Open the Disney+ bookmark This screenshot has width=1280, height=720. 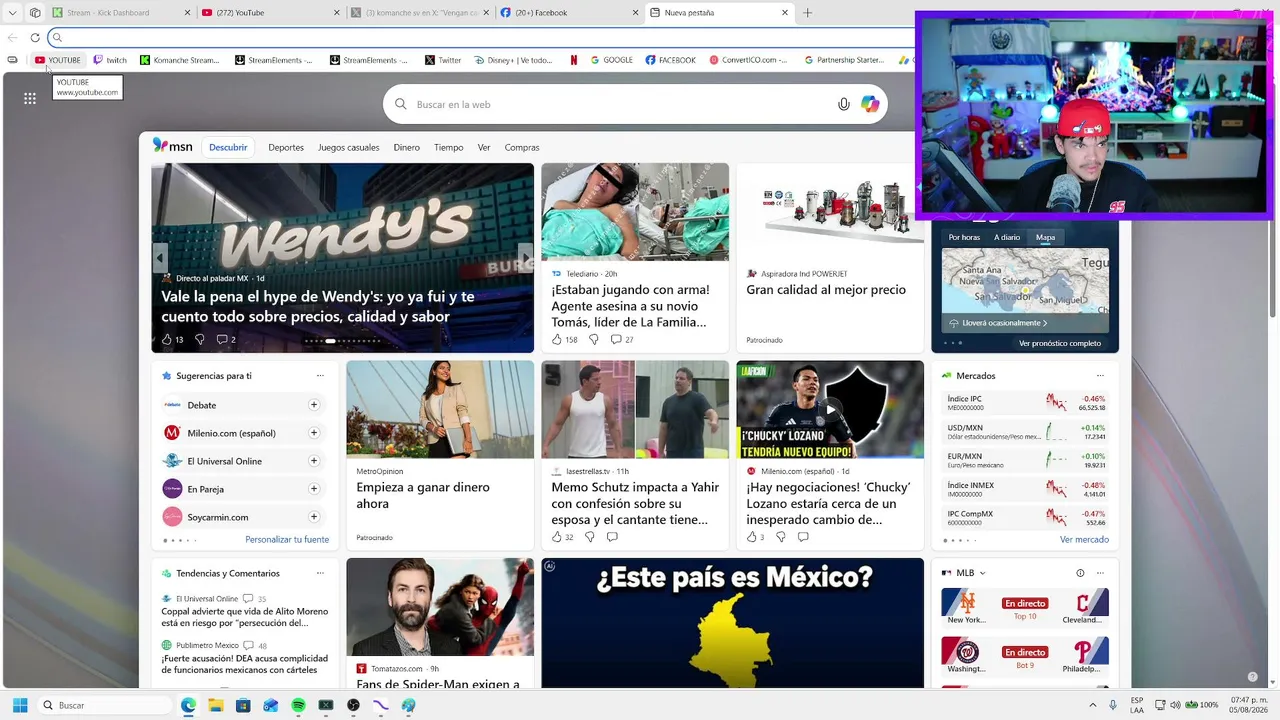coord(513,60)
